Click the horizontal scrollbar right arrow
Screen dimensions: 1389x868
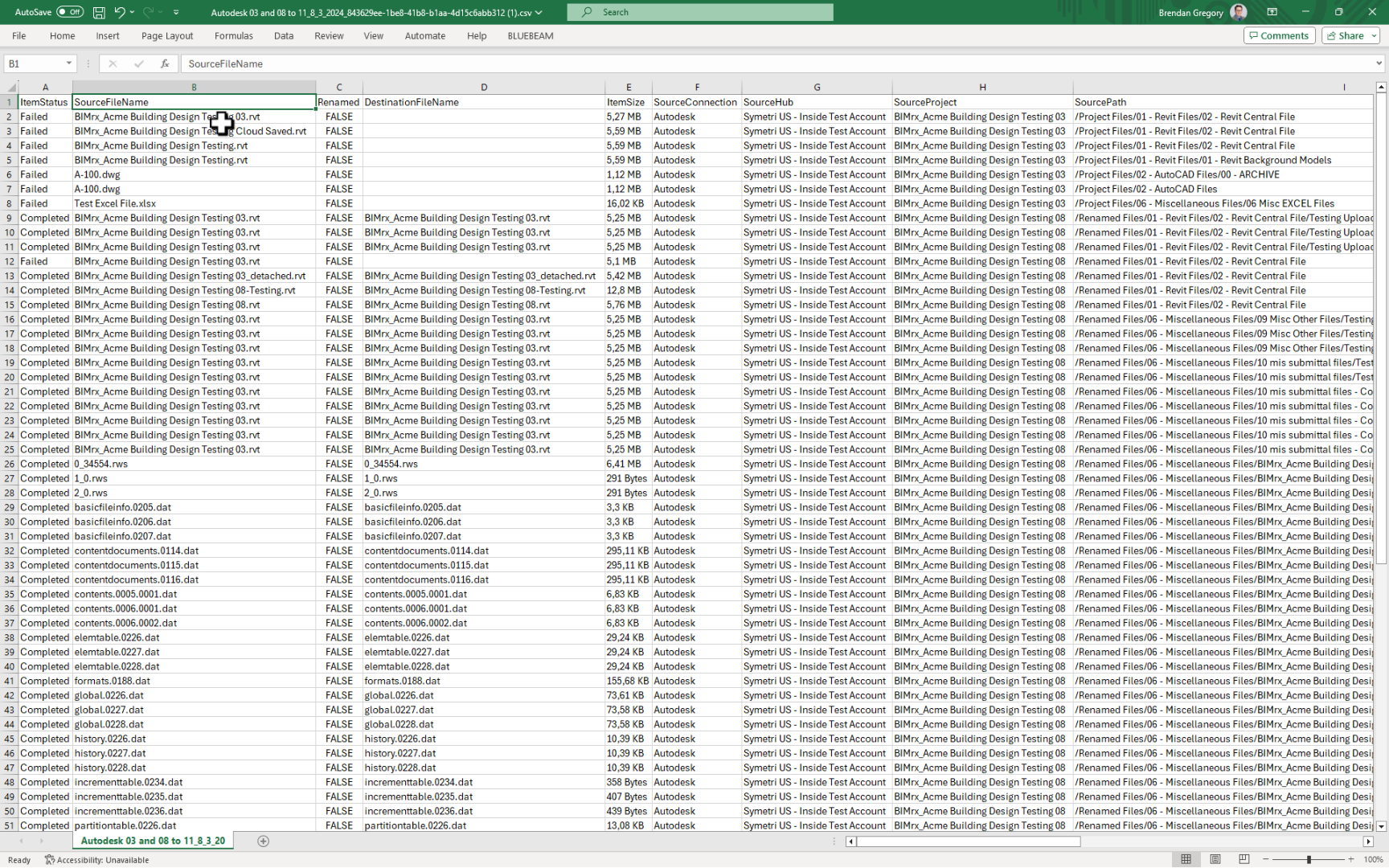[1368, 841]
